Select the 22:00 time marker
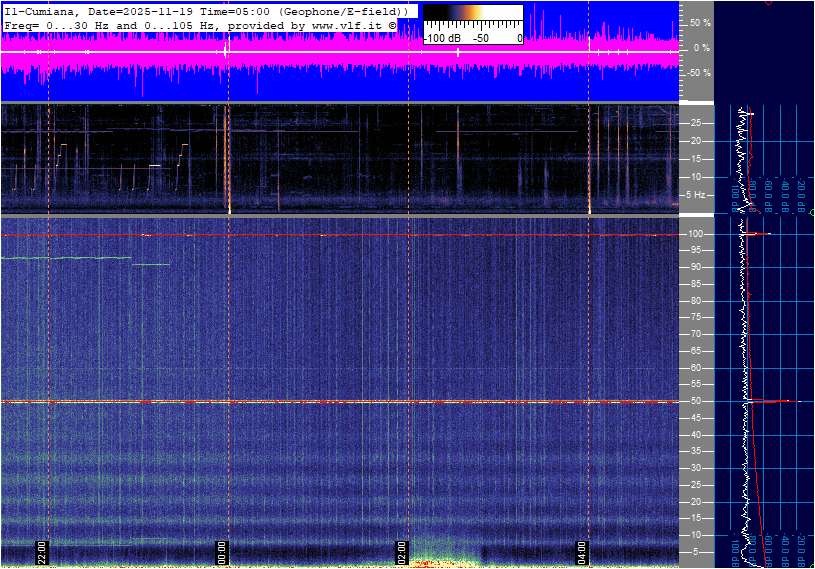 coord(42,552)
